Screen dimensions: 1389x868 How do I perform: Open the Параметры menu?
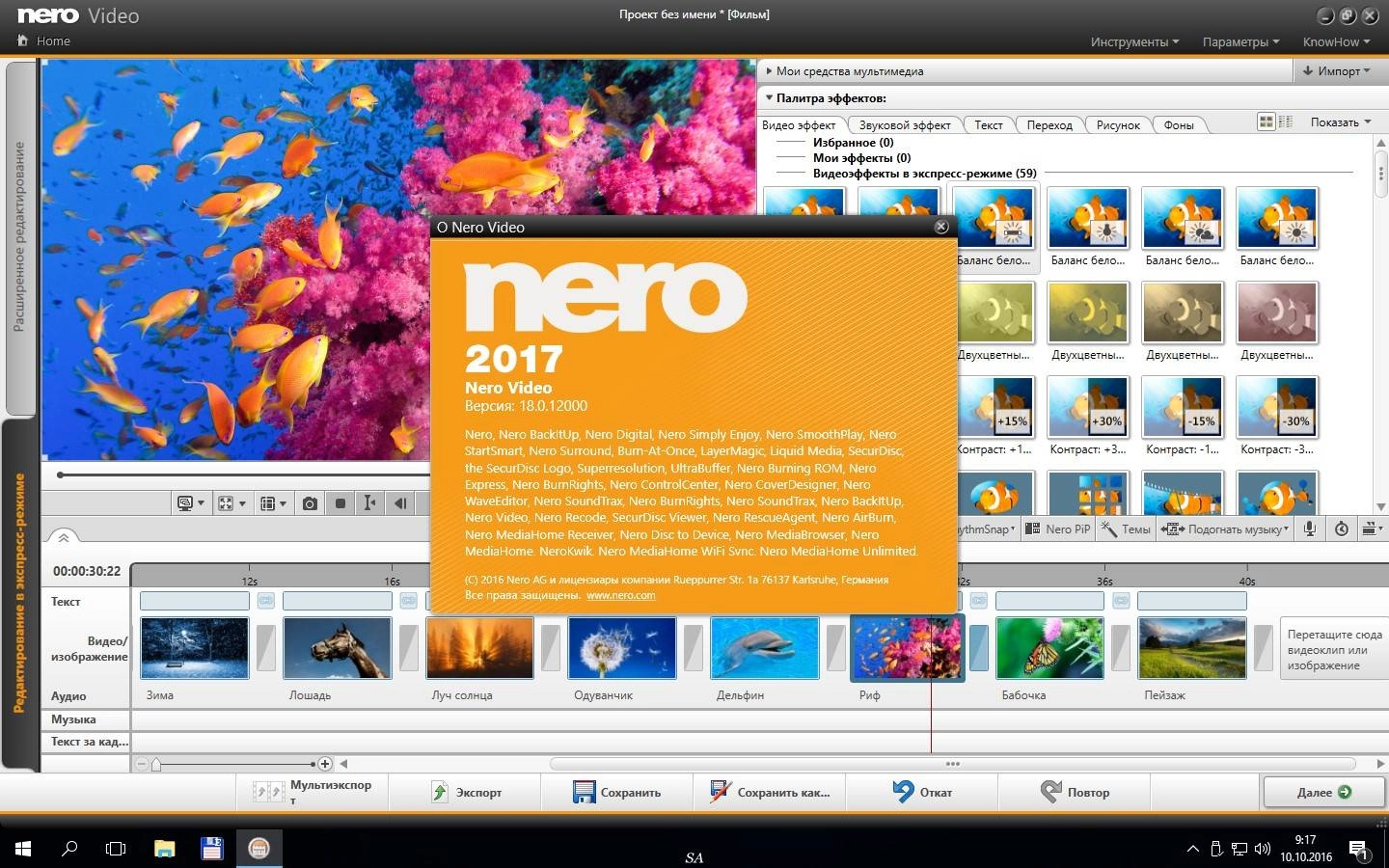pos(1240,41)
